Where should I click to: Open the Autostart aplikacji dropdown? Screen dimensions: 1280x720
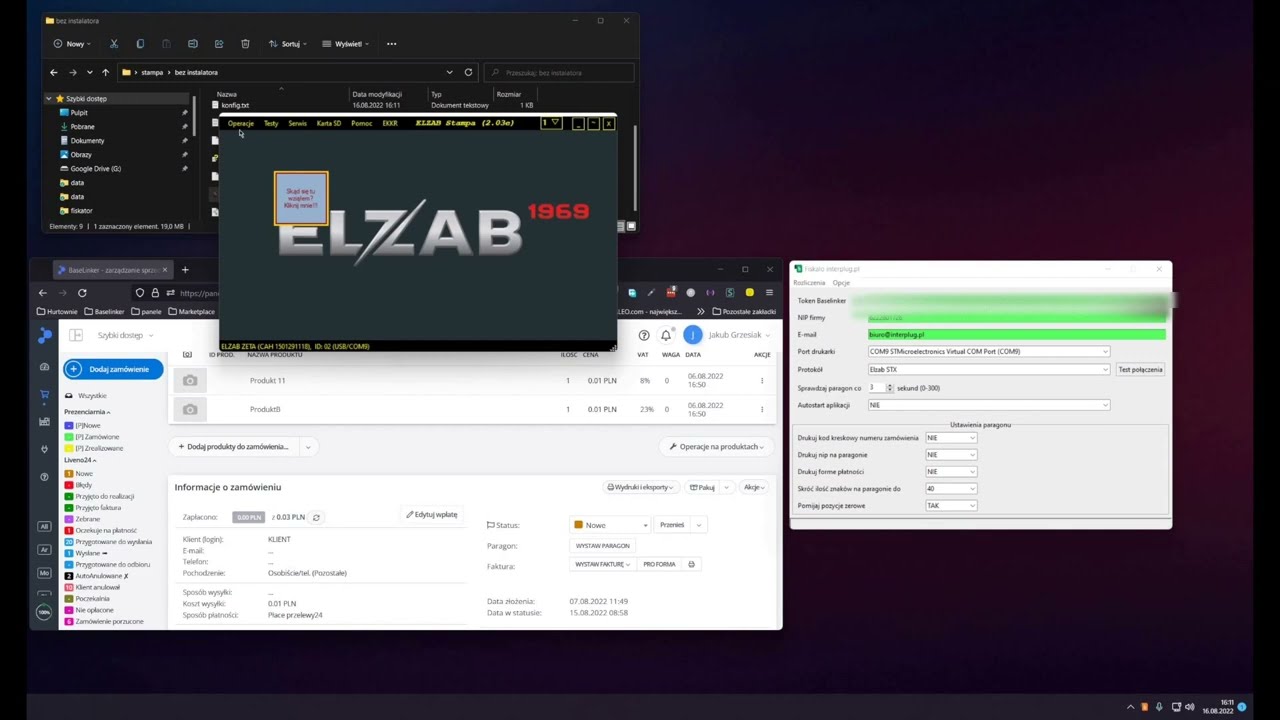[989, 405]
